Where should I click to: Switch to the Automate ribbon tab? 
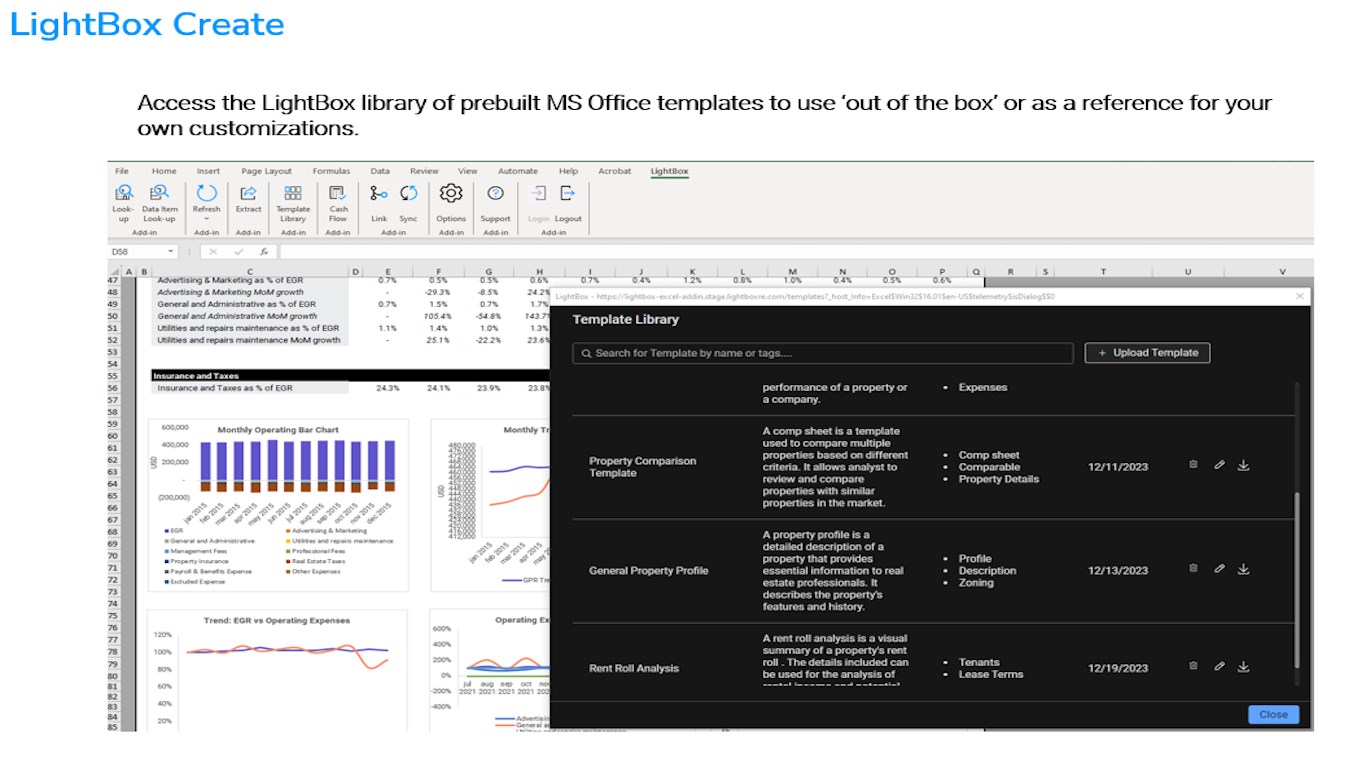point(518,171)
